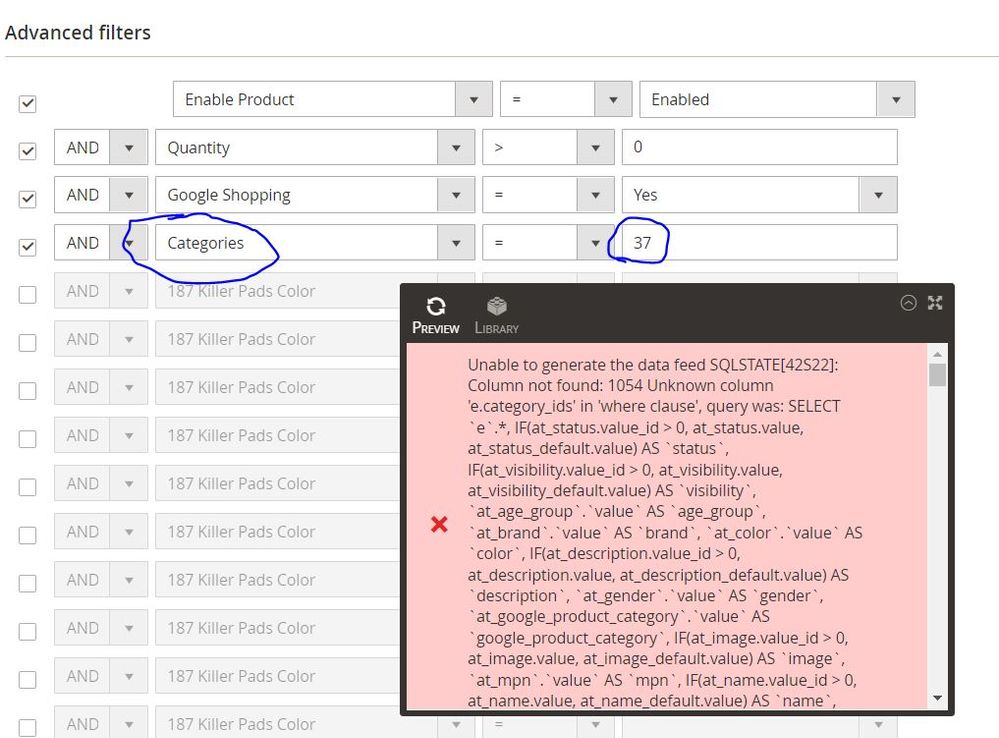Click the red error cross icon

click(x=437, y=524)
